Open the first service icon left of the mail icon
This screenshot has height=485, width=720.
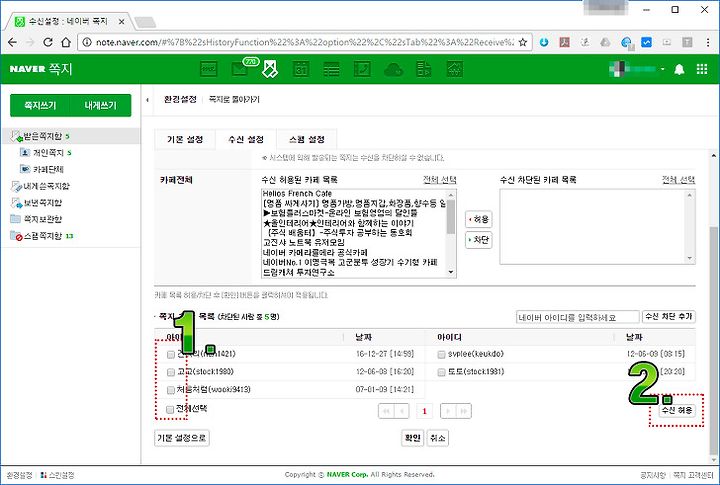209,69
